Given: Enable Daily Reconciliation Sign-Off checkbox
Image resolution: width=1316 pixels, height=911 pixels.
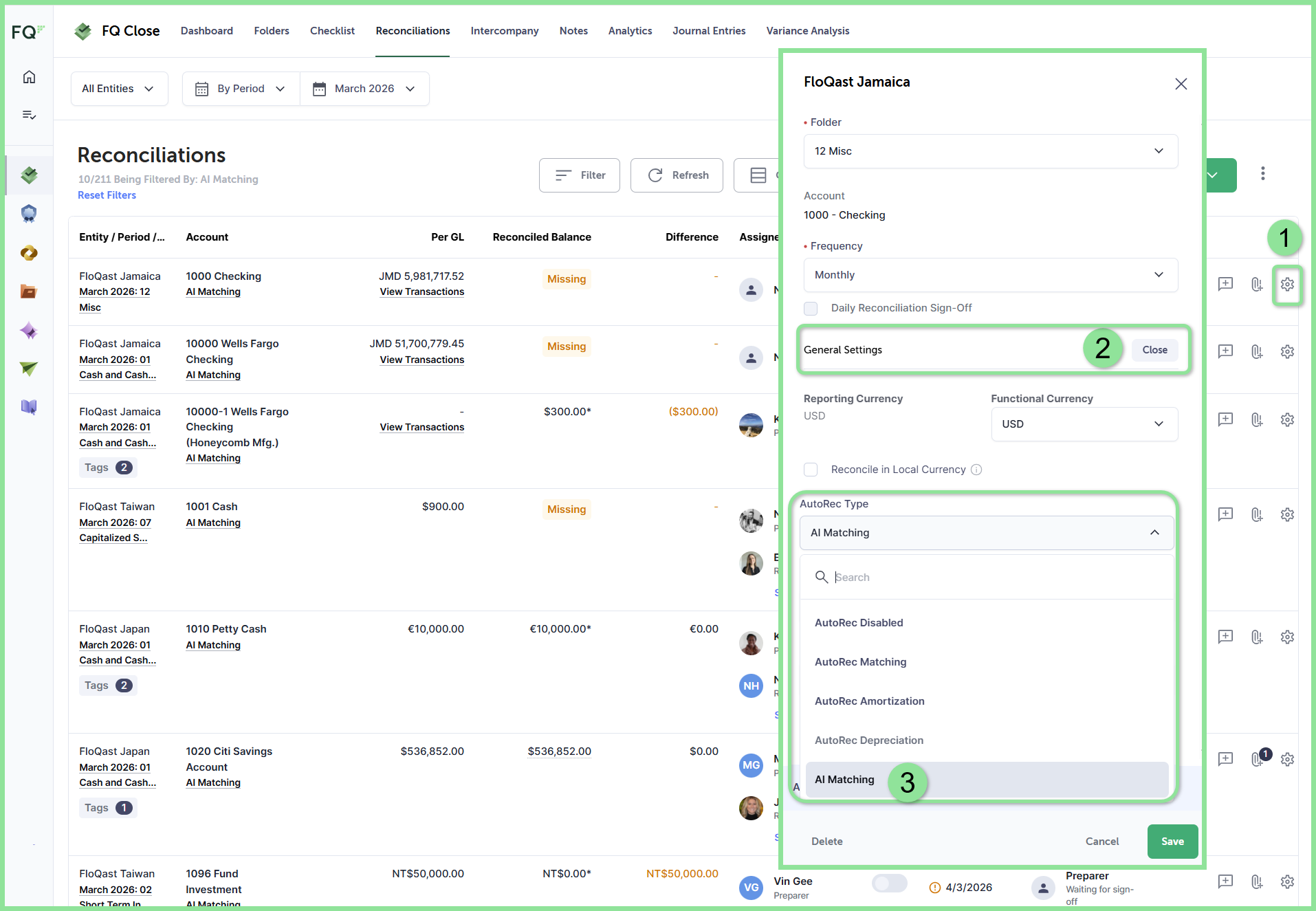Looking at the screenshot, I should pos(811,308).
